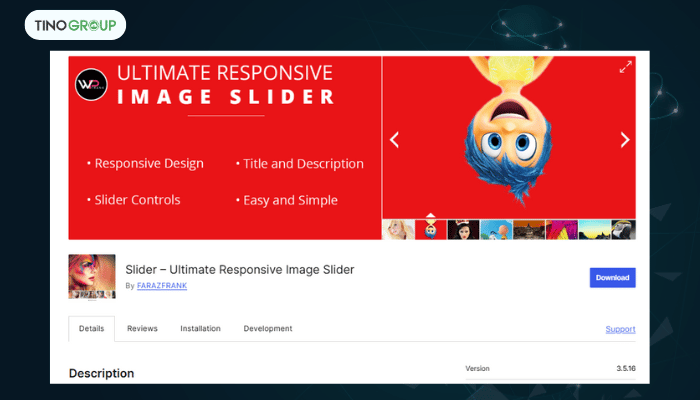Screen dimensions: 700x400
Task: Click the Responsive Design bullet text
Action: [x=149, y=164]
